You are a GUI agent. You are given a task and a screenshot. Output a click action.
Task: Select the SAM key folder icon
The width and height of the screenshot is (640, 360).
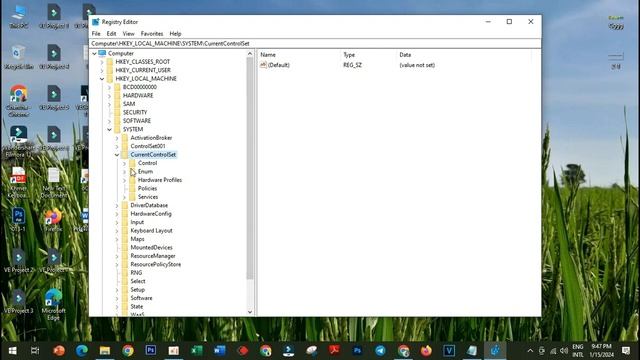click(x=117, y=104)
